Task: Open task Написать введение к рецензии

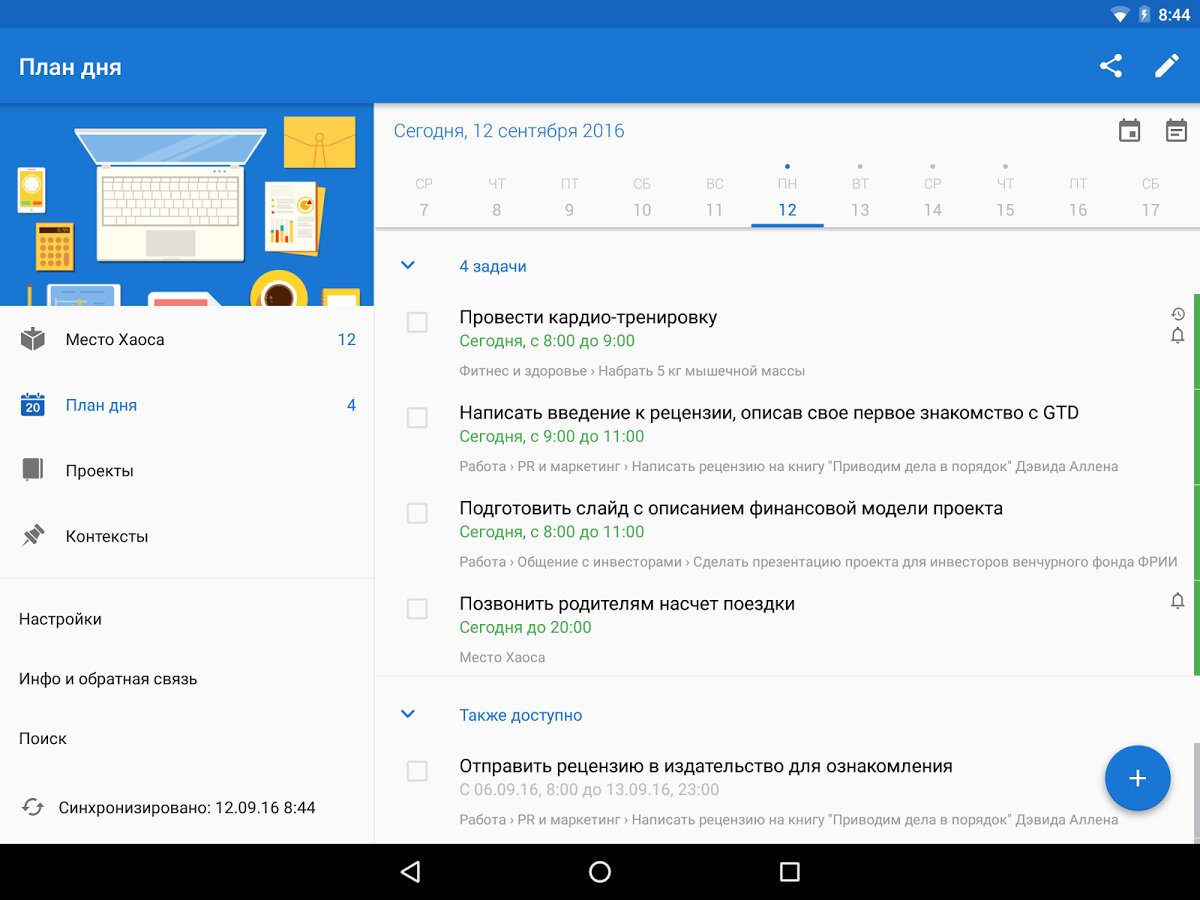Action: point(768,413)
